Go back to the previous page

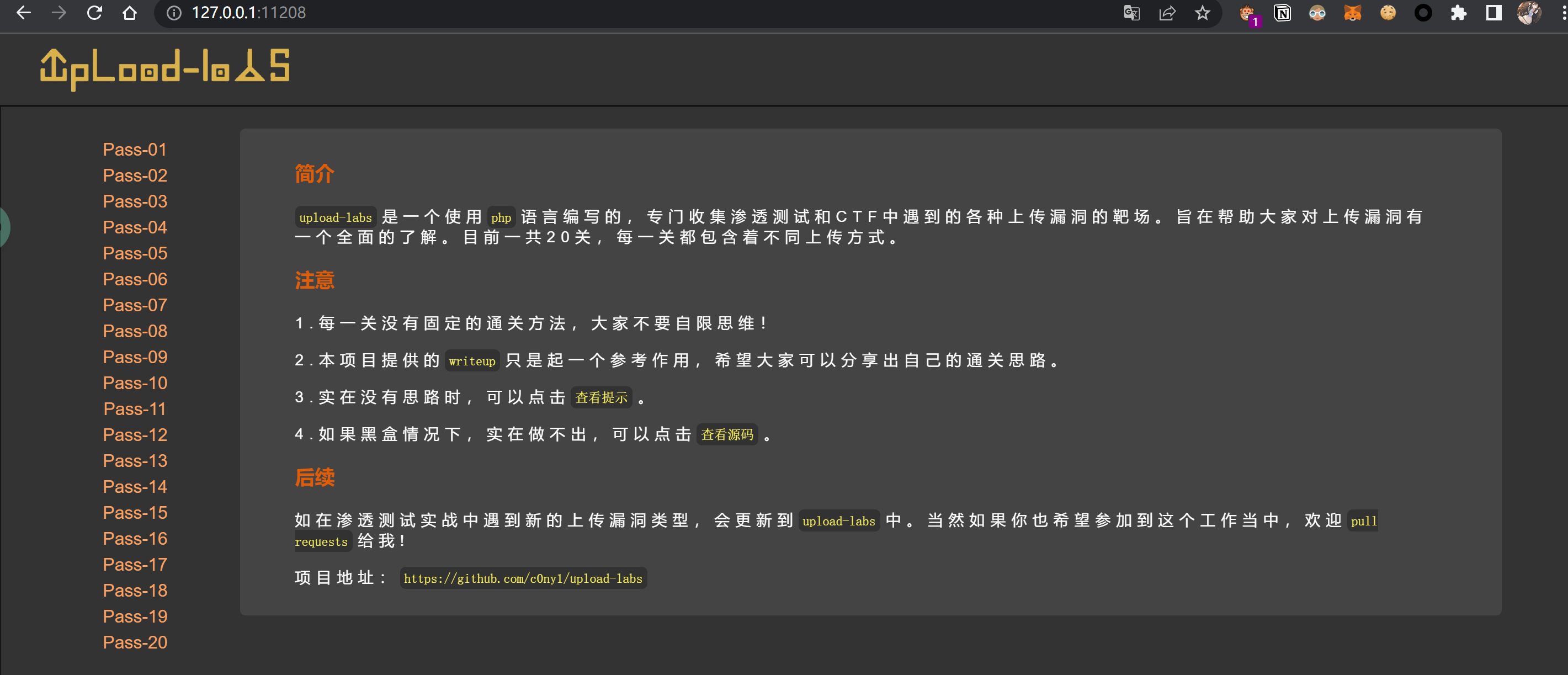point(23,13)
